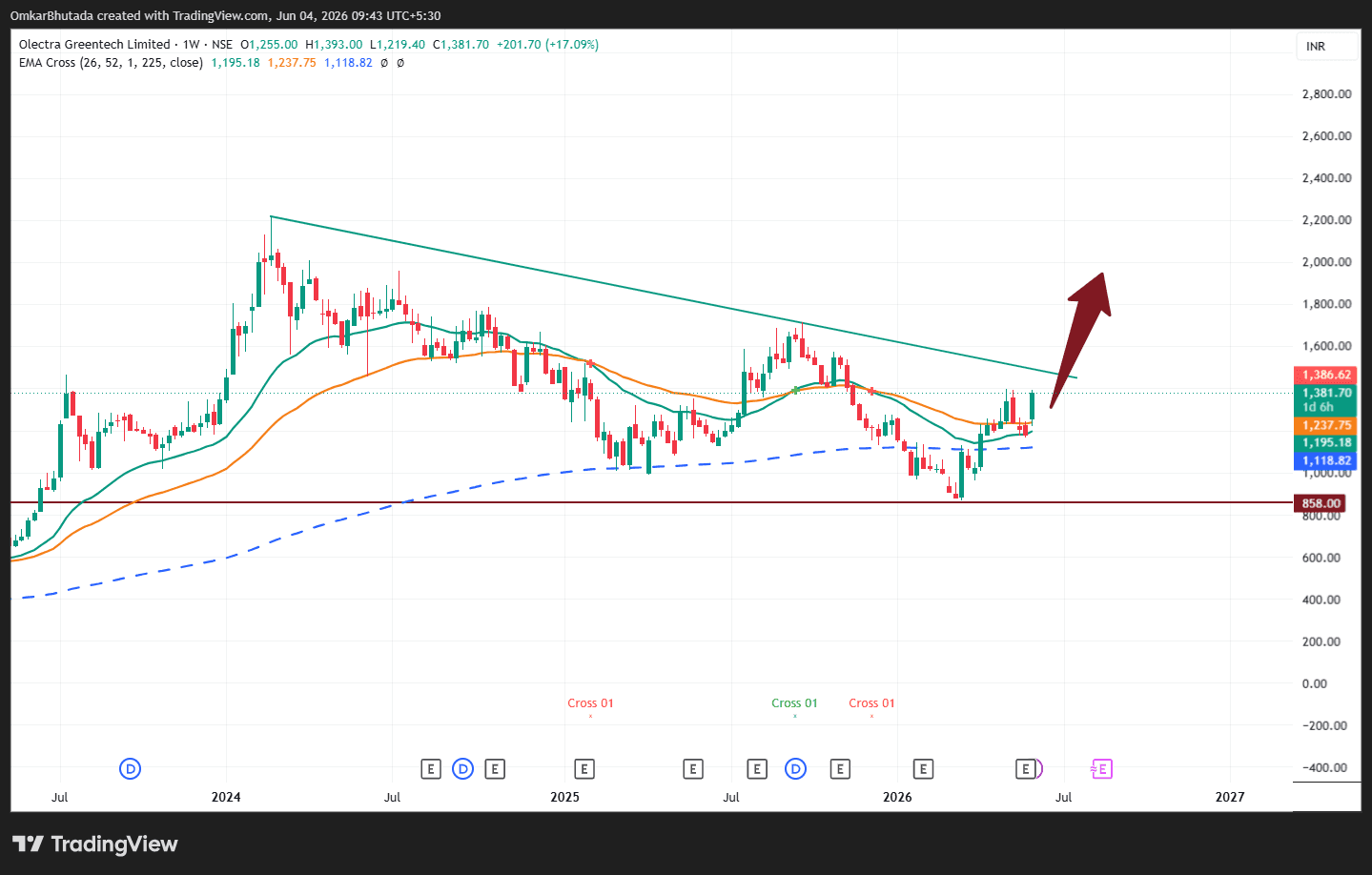
Task: Select the earnings marker beneath red Cross 01 near 2025
Action: [584, 768]
